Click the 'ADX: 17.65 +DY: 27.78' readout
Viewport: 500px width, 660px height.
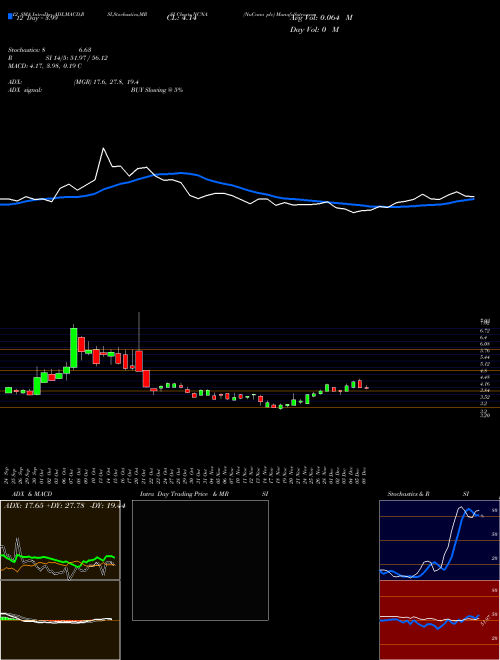tap(42, 506)
